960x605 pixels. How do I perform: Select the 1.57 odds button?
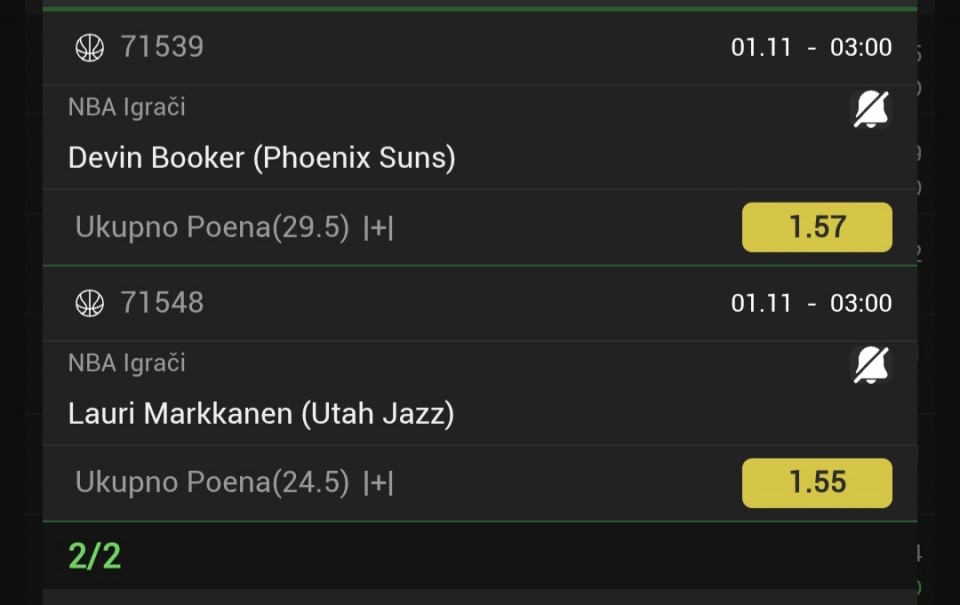pyautogui.click(x=816, y=227)
